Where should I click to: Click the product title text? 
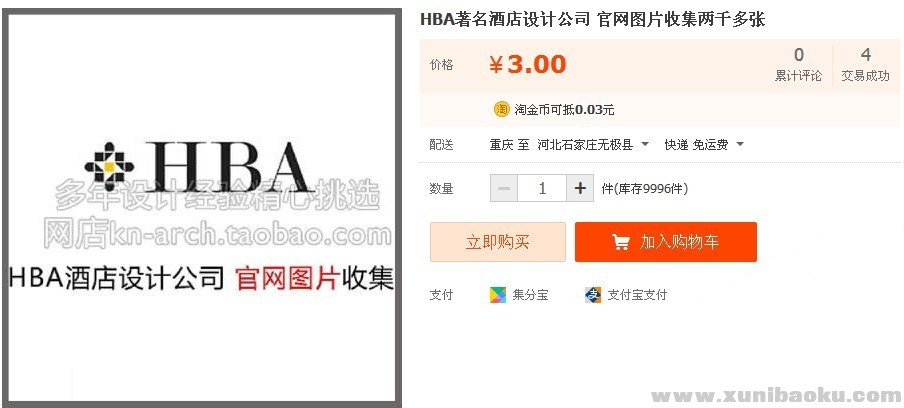592,20
